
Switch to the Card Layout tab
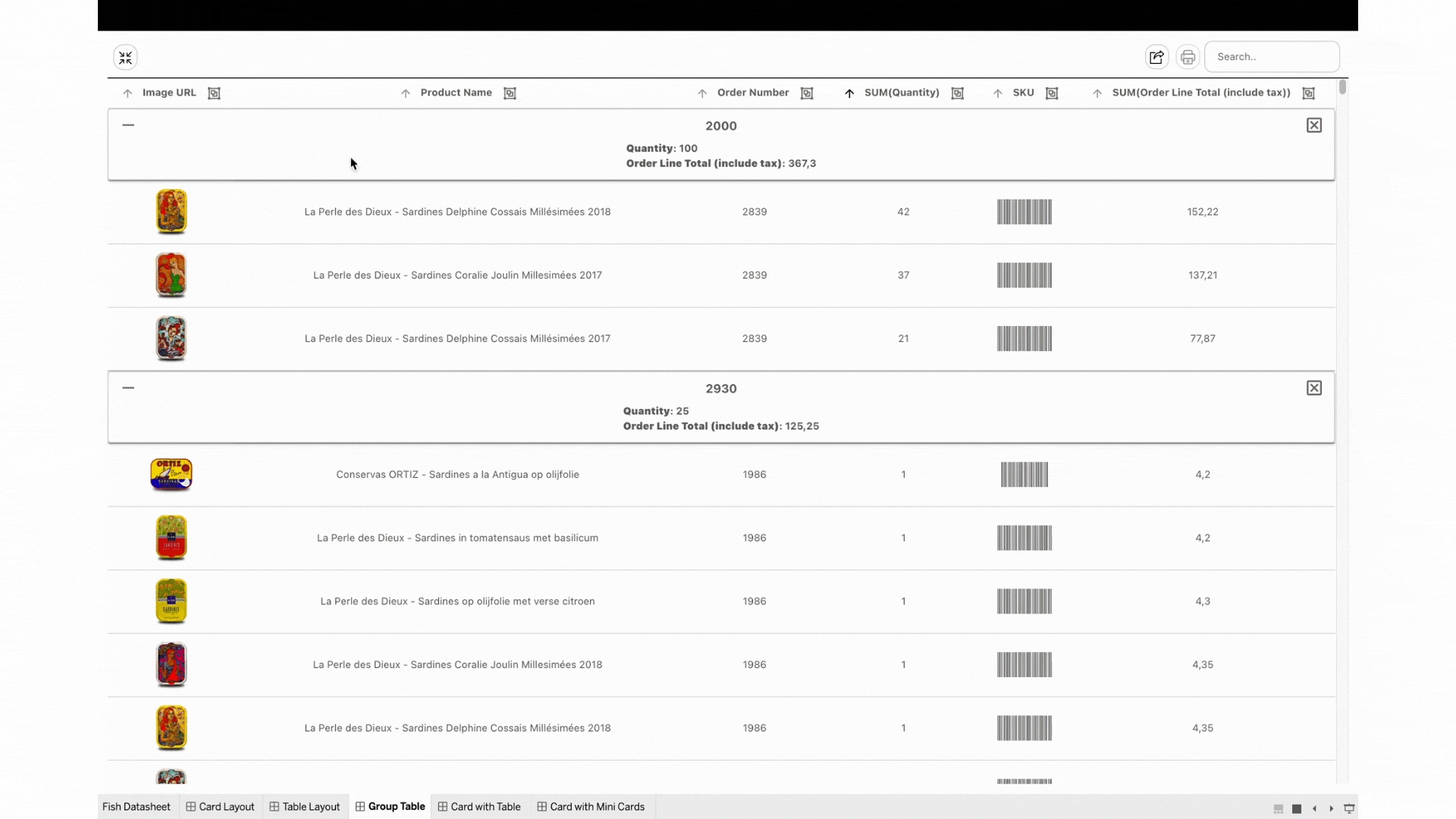[220, 807]
